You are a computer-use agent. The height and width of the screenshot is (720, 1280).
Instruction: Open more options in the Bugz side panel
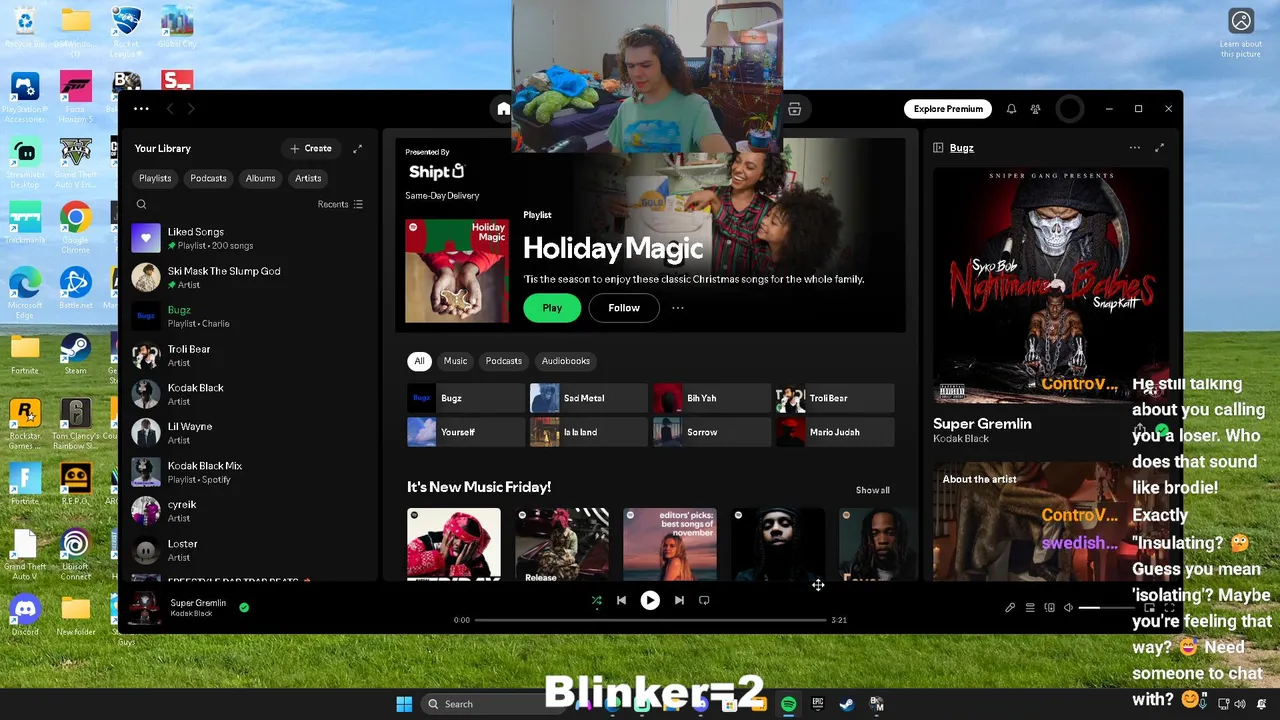pos(1135,148)
